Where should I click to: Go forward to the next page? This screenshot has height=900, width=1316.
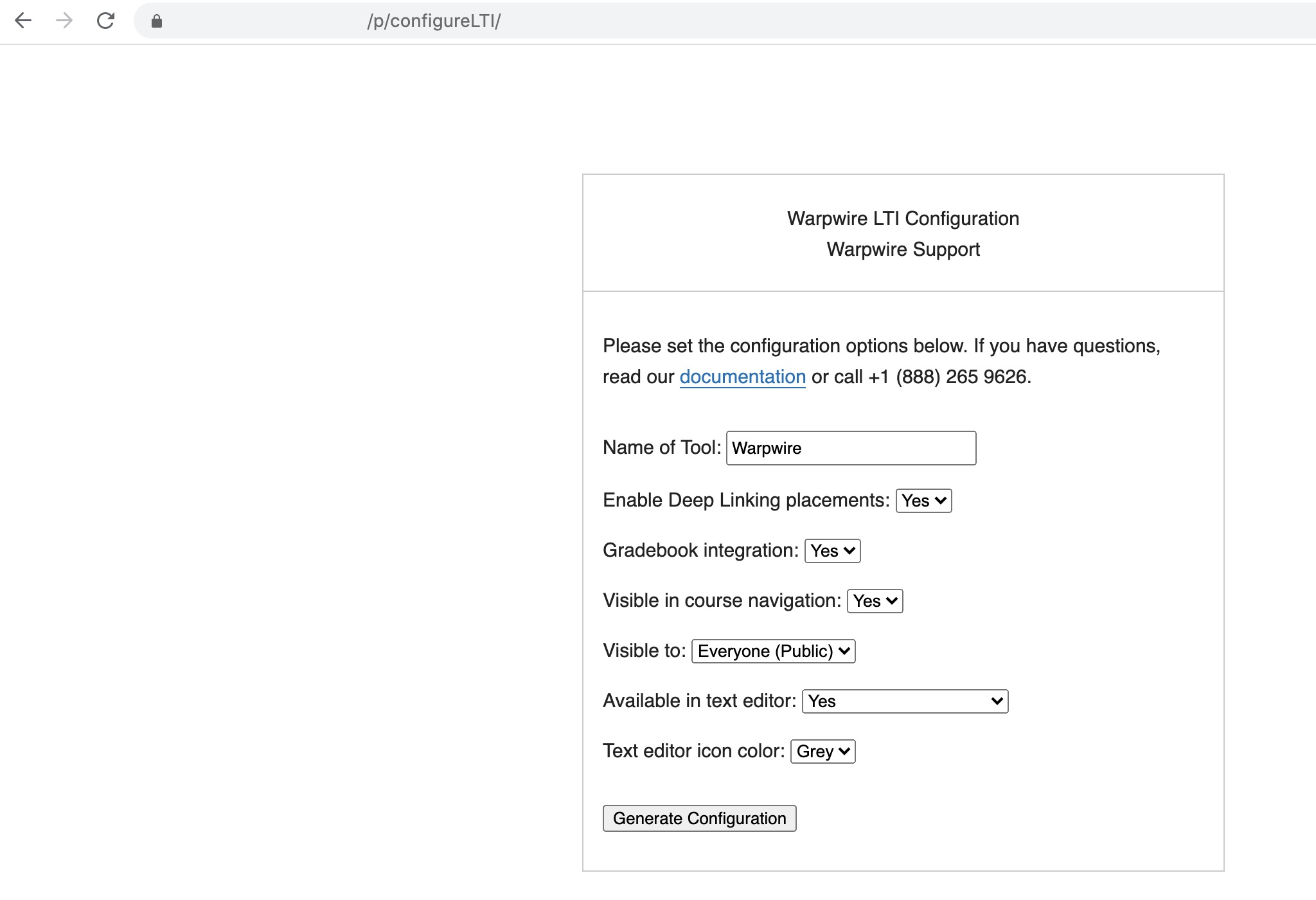[64, 21]
